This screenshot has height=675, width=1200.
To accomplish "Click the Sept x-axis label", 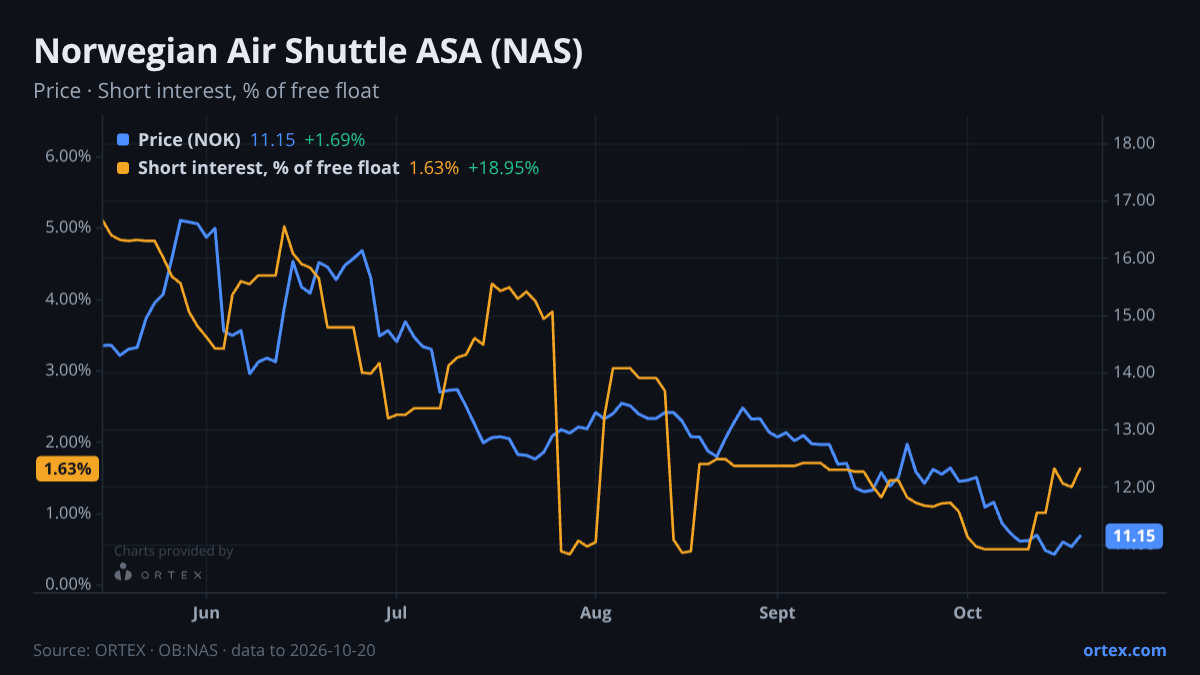I will [777, 612].
